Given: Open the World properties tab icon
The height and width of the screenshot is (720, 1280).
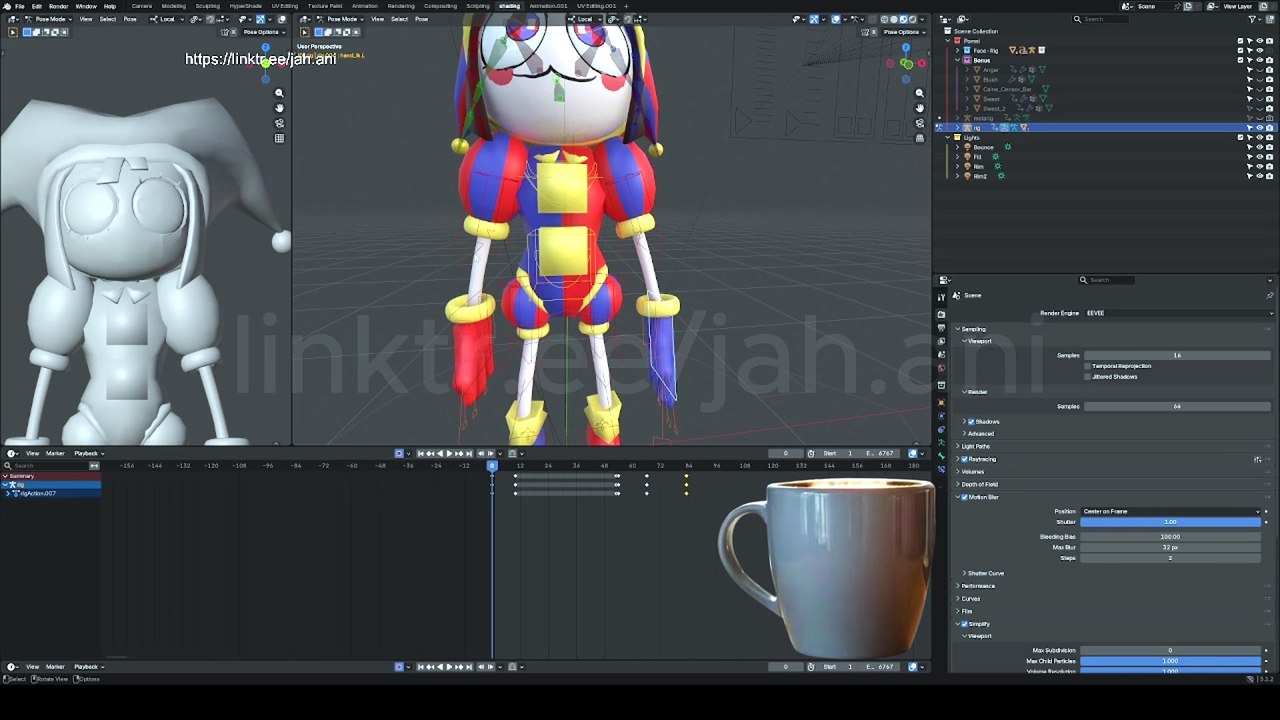Looking at the screenshot, I should pyautogui.click(x=941, y=368).
